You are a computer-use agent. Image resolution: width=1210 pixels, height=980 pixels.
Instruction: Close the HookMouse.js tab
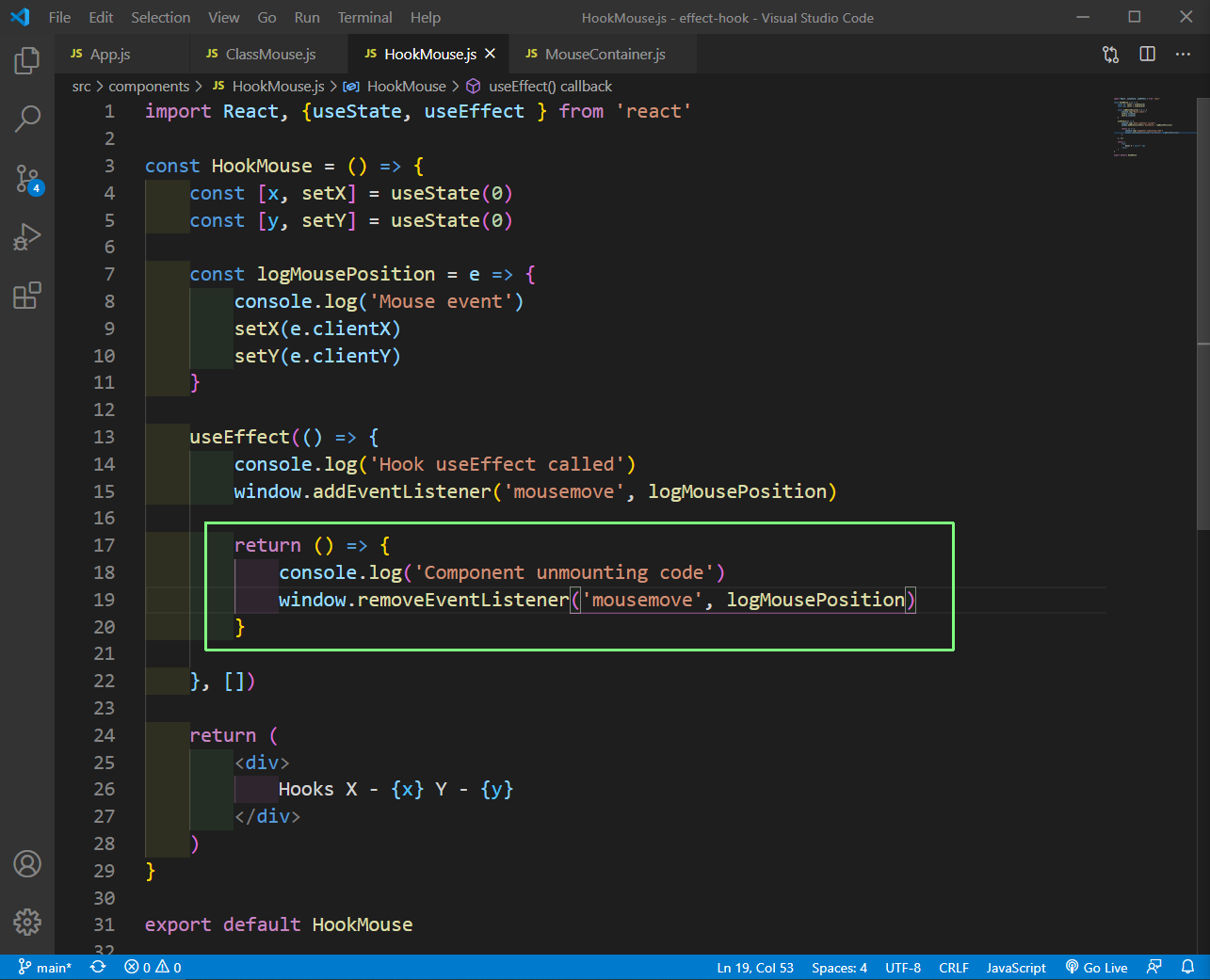point(490,54)
